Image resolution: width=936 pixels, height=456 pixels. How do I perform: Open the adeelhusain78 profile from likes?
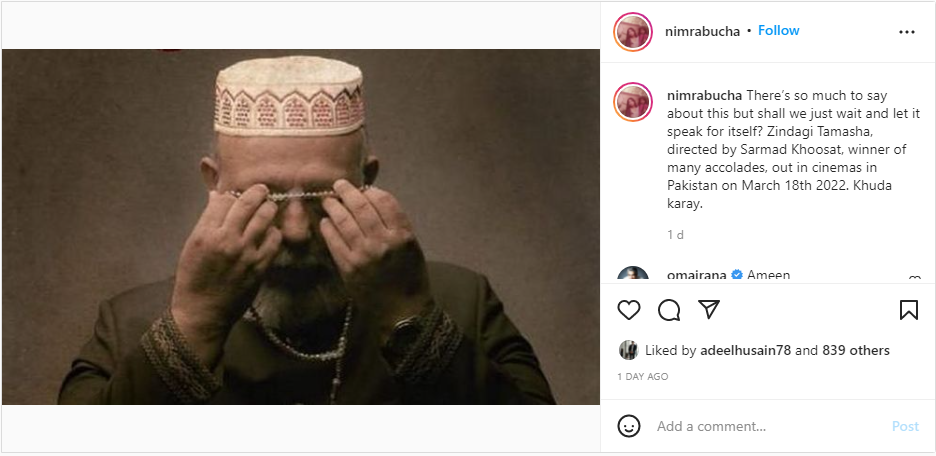pos(746,350)
